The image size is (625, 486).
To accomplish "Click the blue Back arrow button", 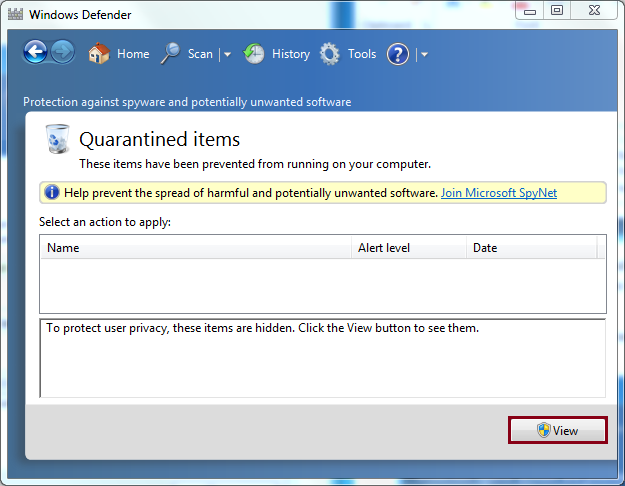I will [x=35, y=52].
